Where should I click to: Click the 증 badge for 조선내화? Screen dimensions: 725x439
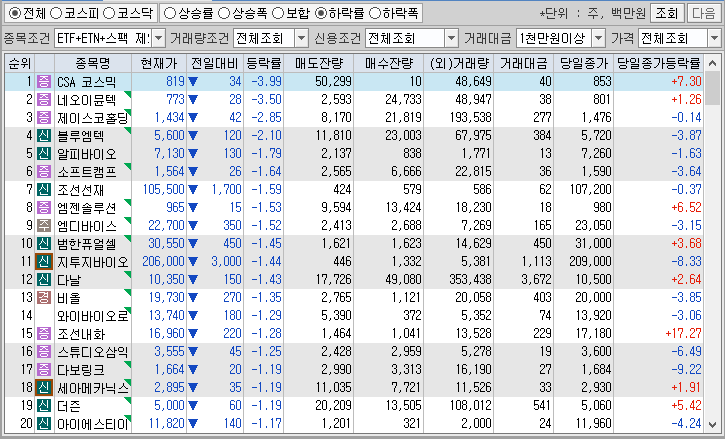44,334
